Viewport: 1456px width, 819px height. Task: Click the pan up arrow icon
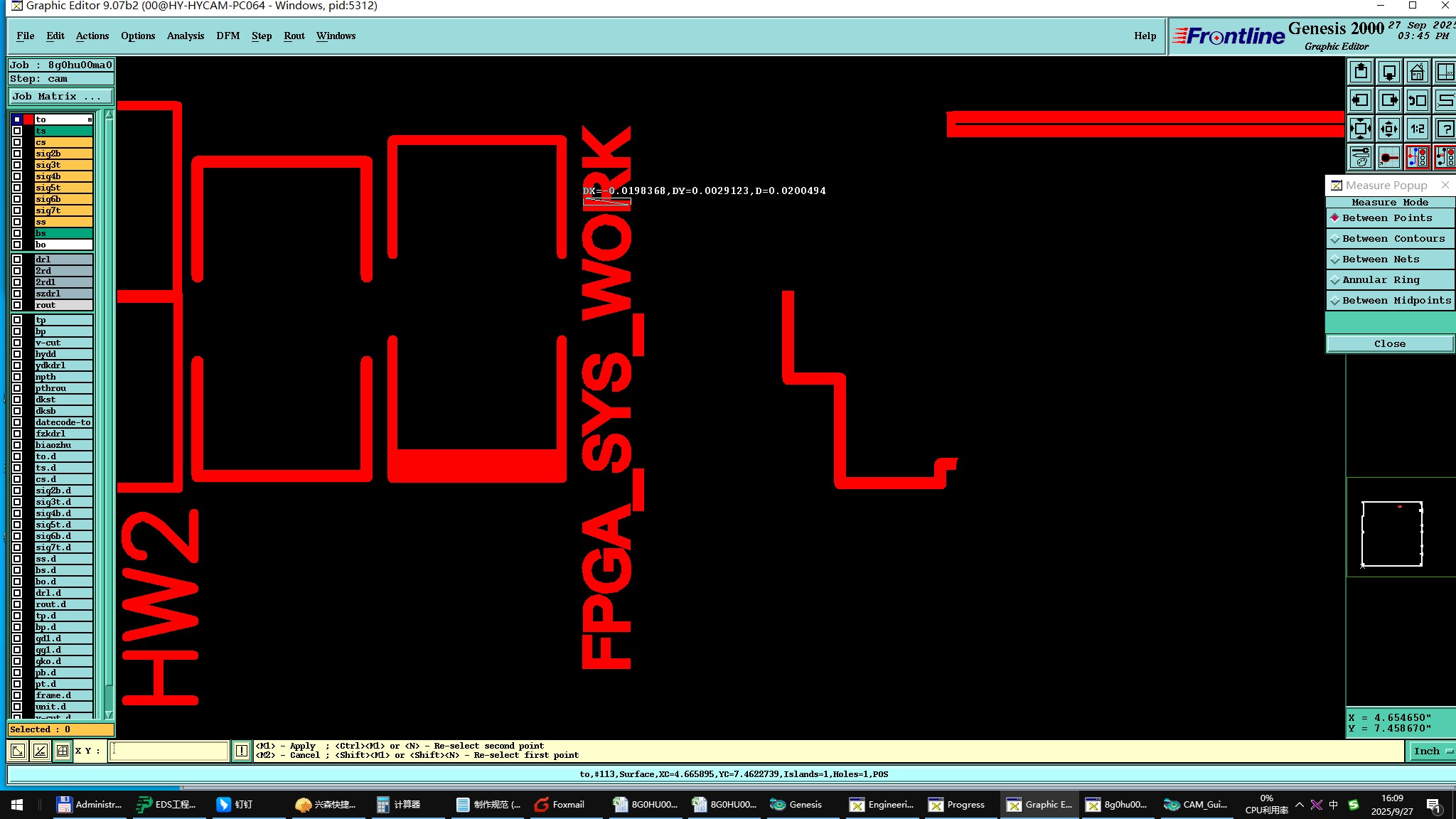click(x=1361, y=72)
